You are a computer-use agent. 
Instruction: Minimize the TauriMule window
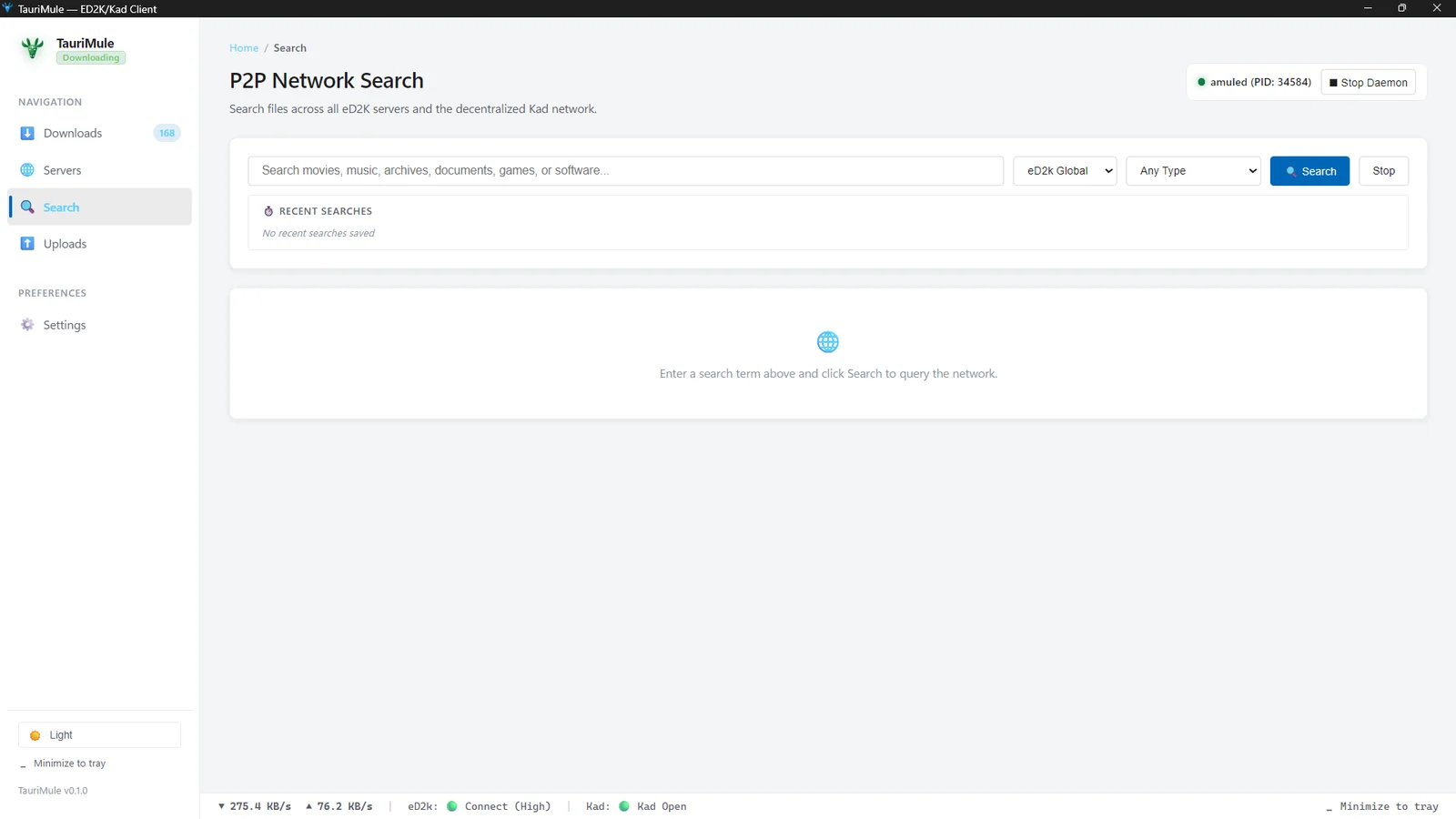pyautogui.click(x=1368, y=8)
